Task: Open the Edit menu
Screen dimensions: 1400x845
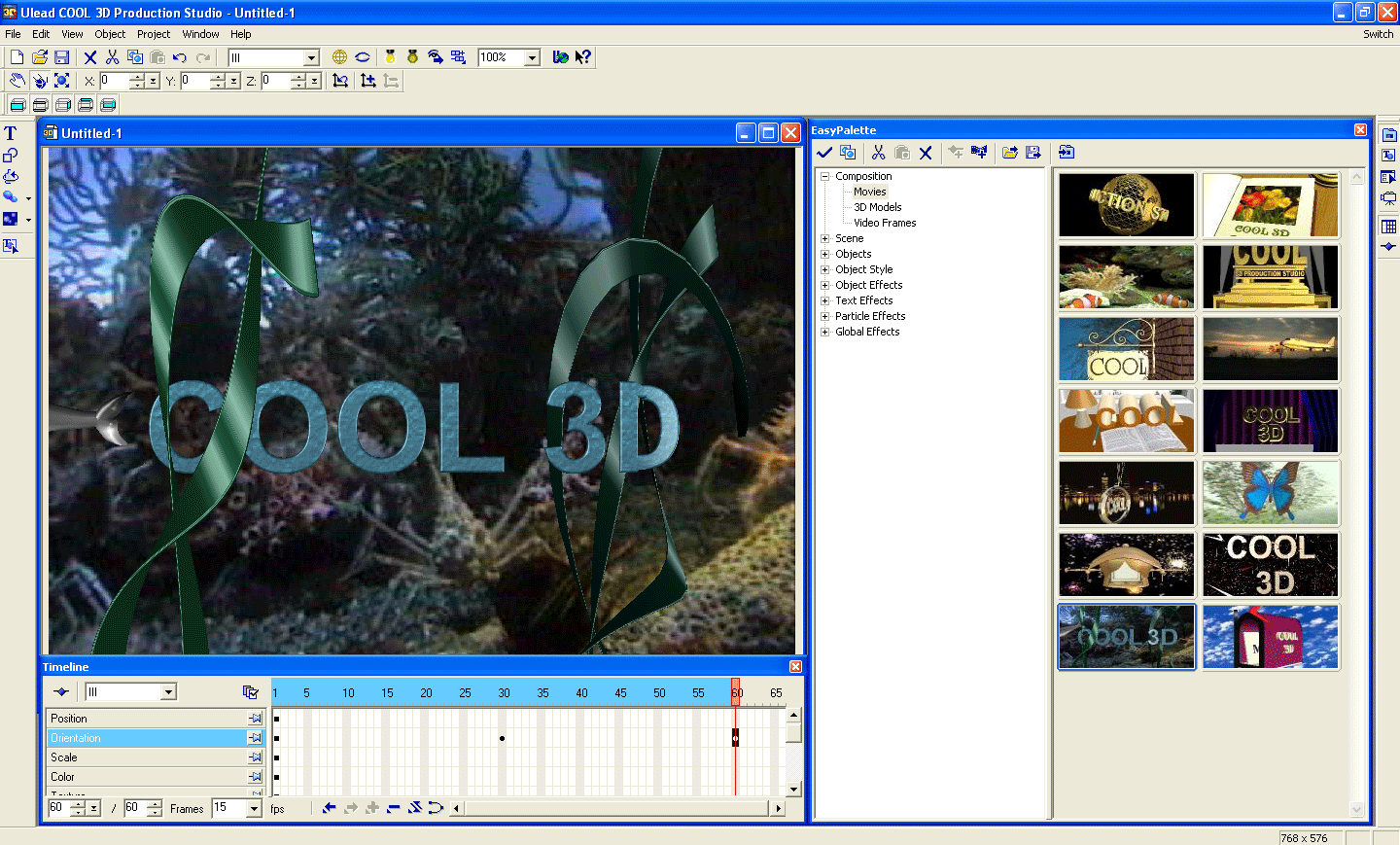Action: [41, 34]
